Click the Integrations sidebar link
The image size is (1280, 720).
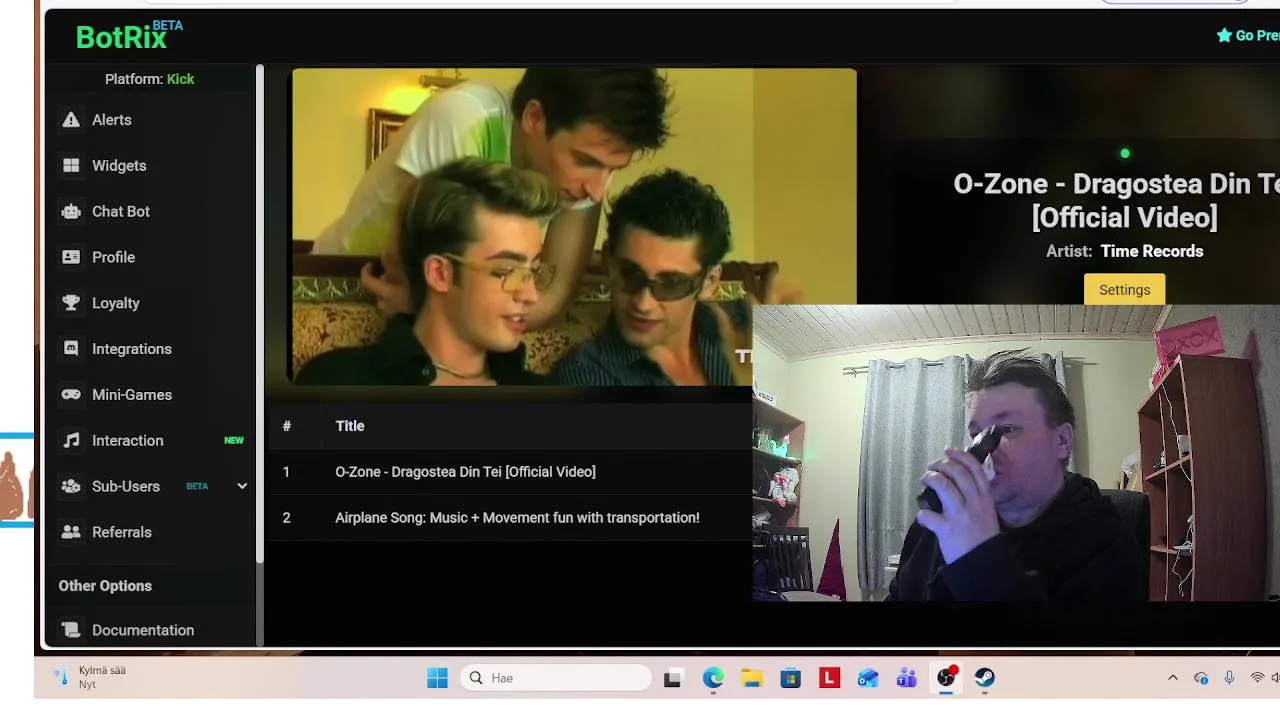[x=132, y=349]
